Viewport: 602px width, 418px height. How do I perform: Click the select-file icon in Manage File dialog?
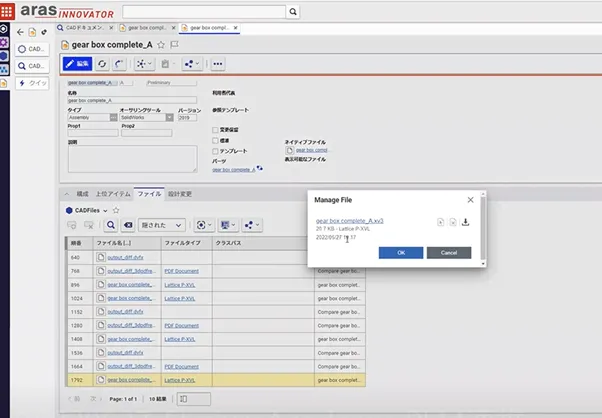point(440,222)
